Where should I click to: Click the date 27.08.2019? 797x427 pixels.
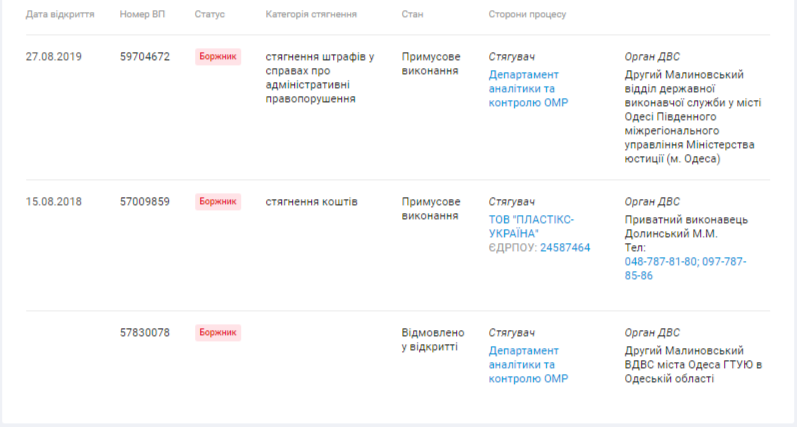[53, 56]
